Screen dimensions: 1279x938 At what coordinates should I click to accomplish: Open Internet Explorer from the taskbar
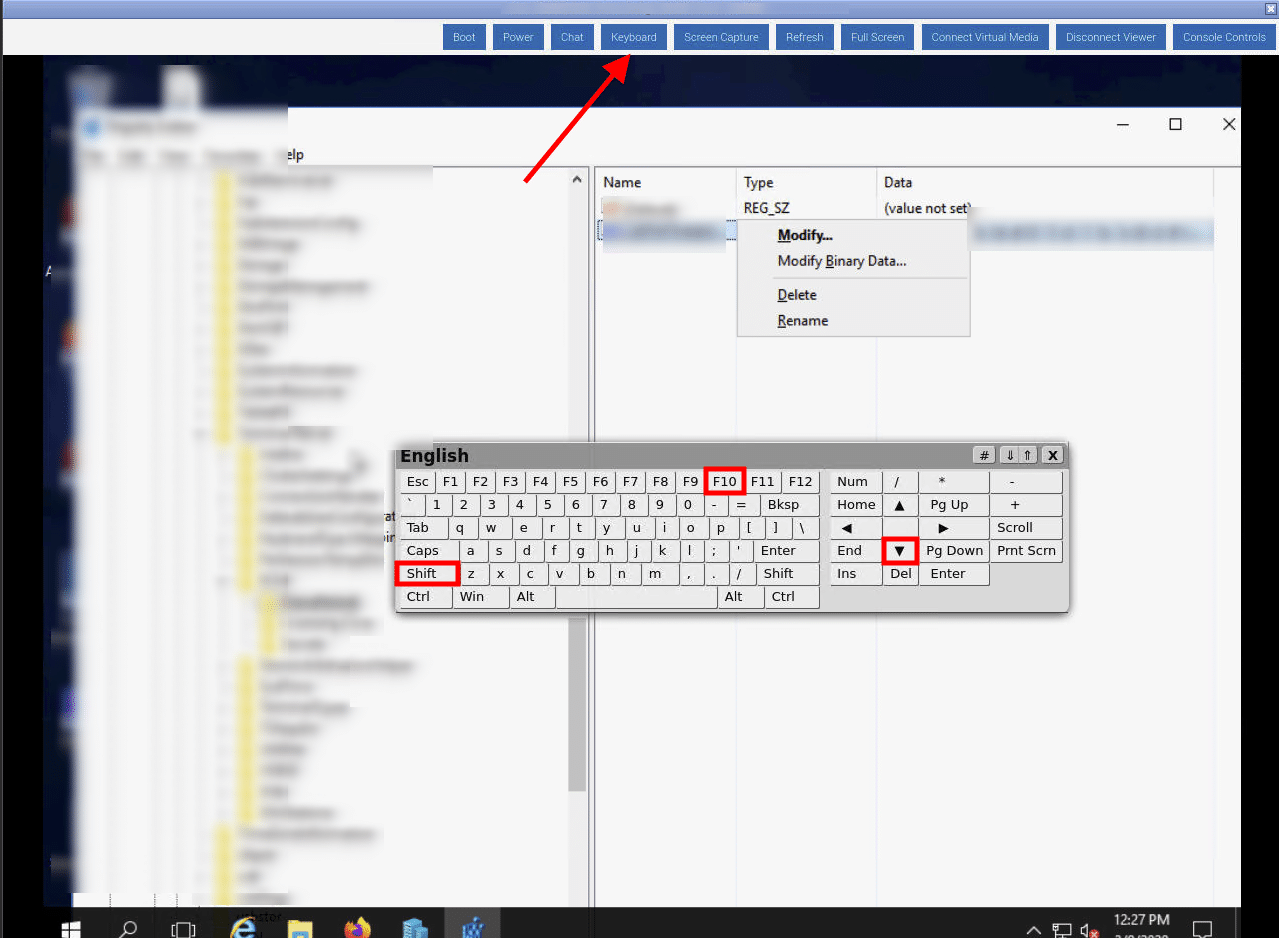pos(243,929)
